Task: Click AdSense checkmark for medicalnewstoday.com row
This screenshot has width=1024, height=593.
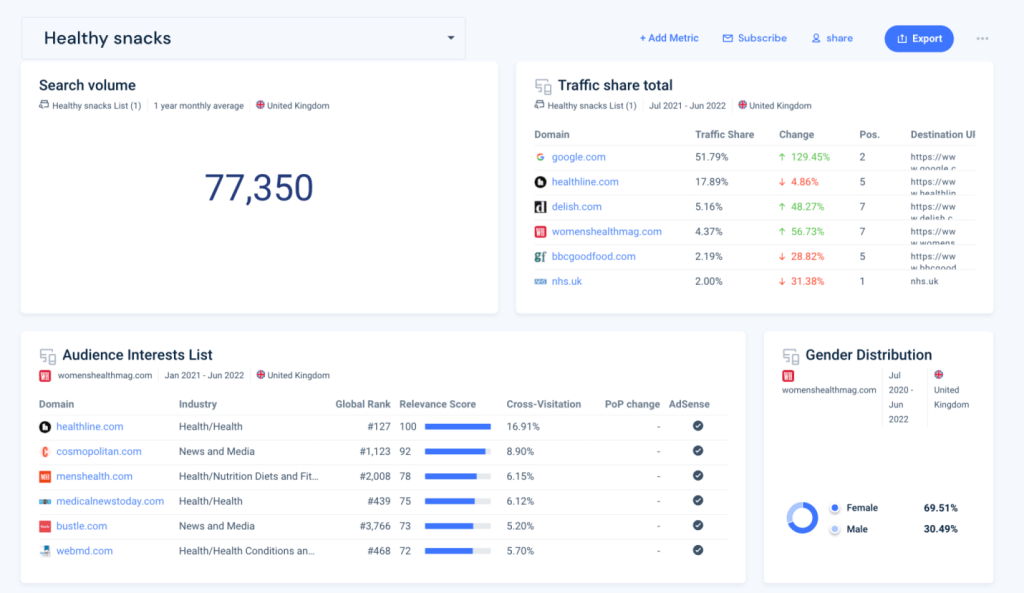Action: pos(698,501)
